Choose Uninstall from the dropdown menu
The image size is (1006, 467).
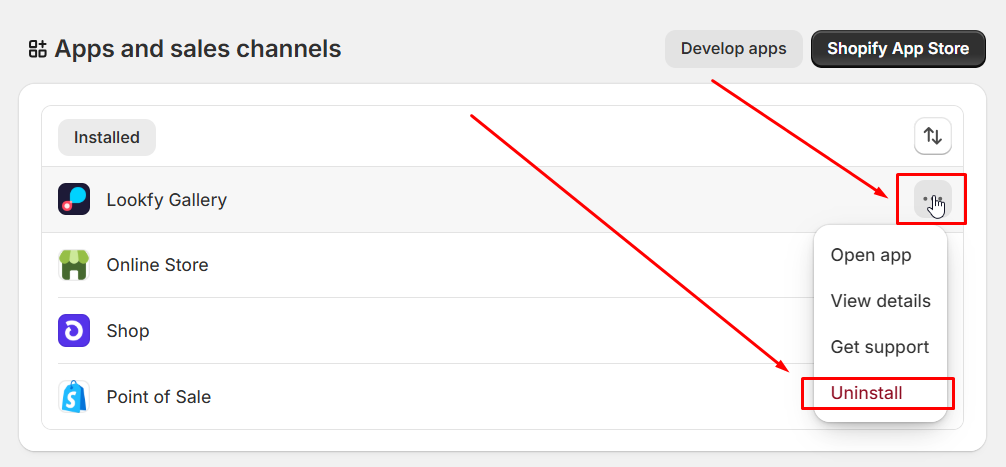coord(866,393)
